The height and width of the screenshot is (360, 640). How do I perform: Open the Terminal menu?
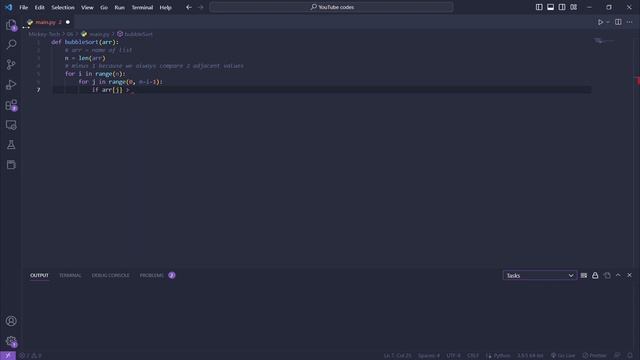pos(142,7)
